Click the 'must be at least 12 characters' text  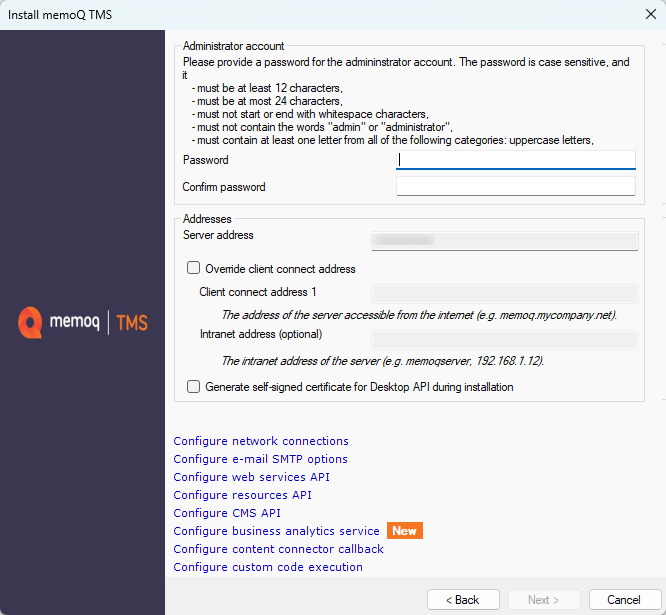click(268, 88)
